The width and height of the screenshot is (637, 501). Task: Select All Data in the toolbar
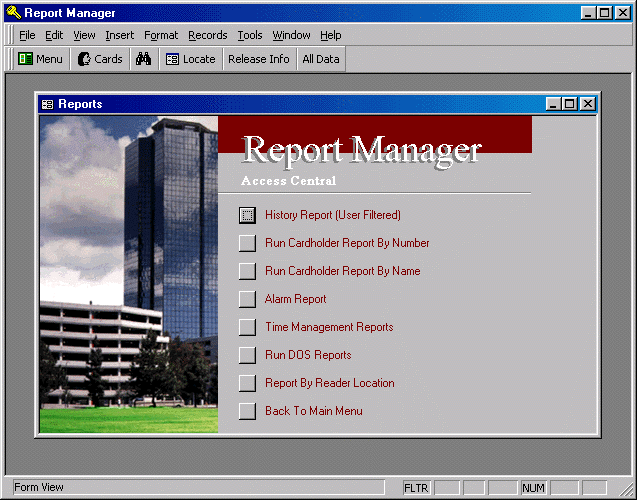(x=320, y=59)
